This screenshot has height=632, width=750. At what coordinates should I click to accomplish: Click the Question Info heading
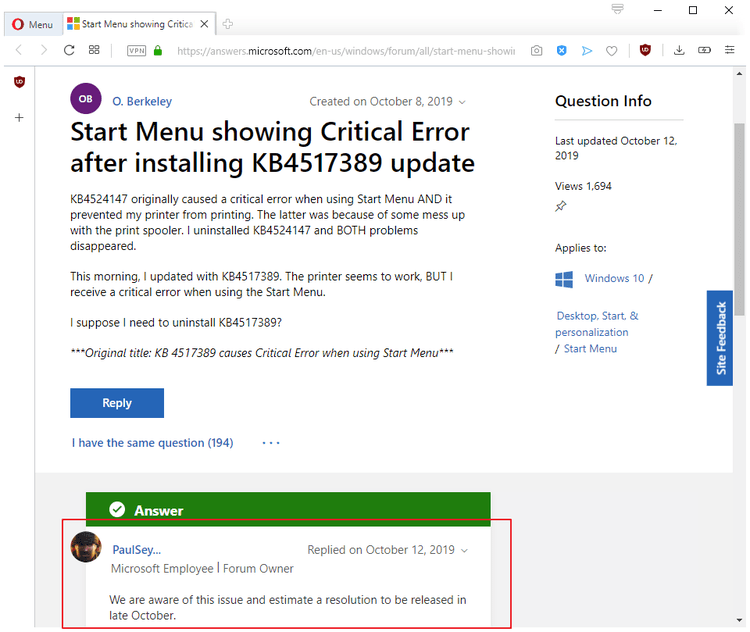pyautogui.click(x=603, y=101)
